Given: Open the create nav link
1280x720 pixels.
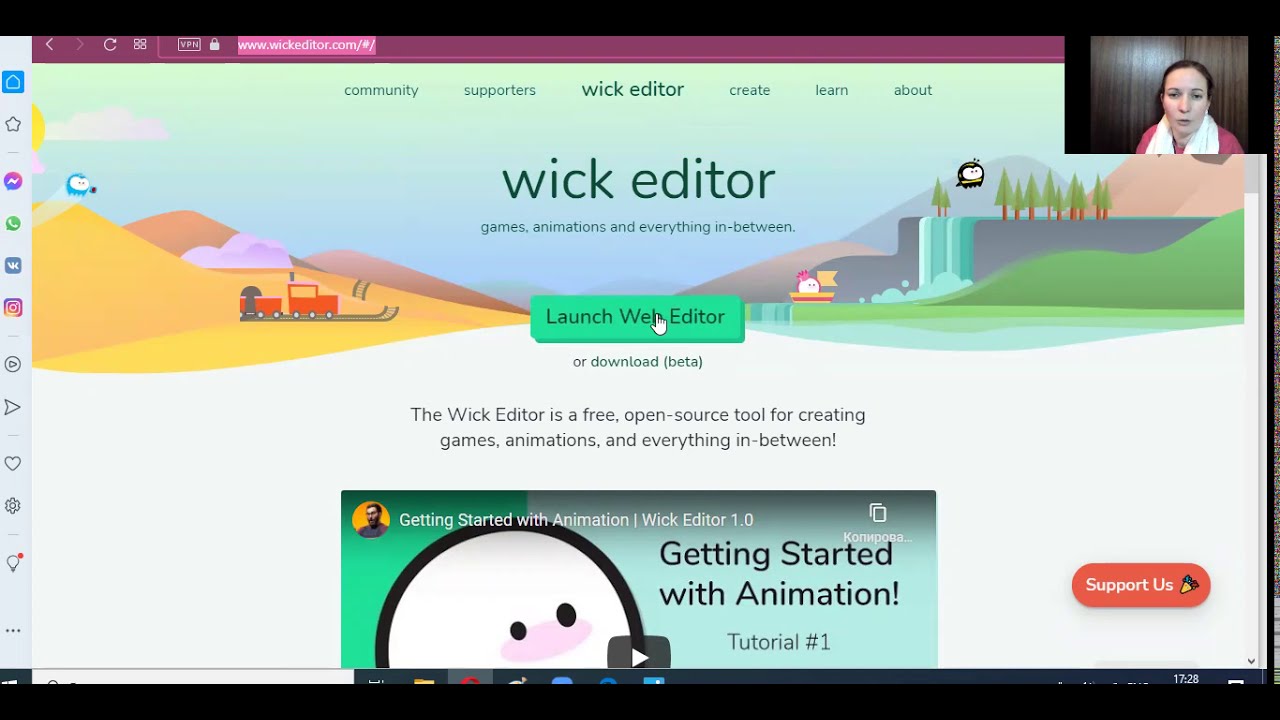Looking at the screenshot, I should pyautogui.click(x=750, y=90).
